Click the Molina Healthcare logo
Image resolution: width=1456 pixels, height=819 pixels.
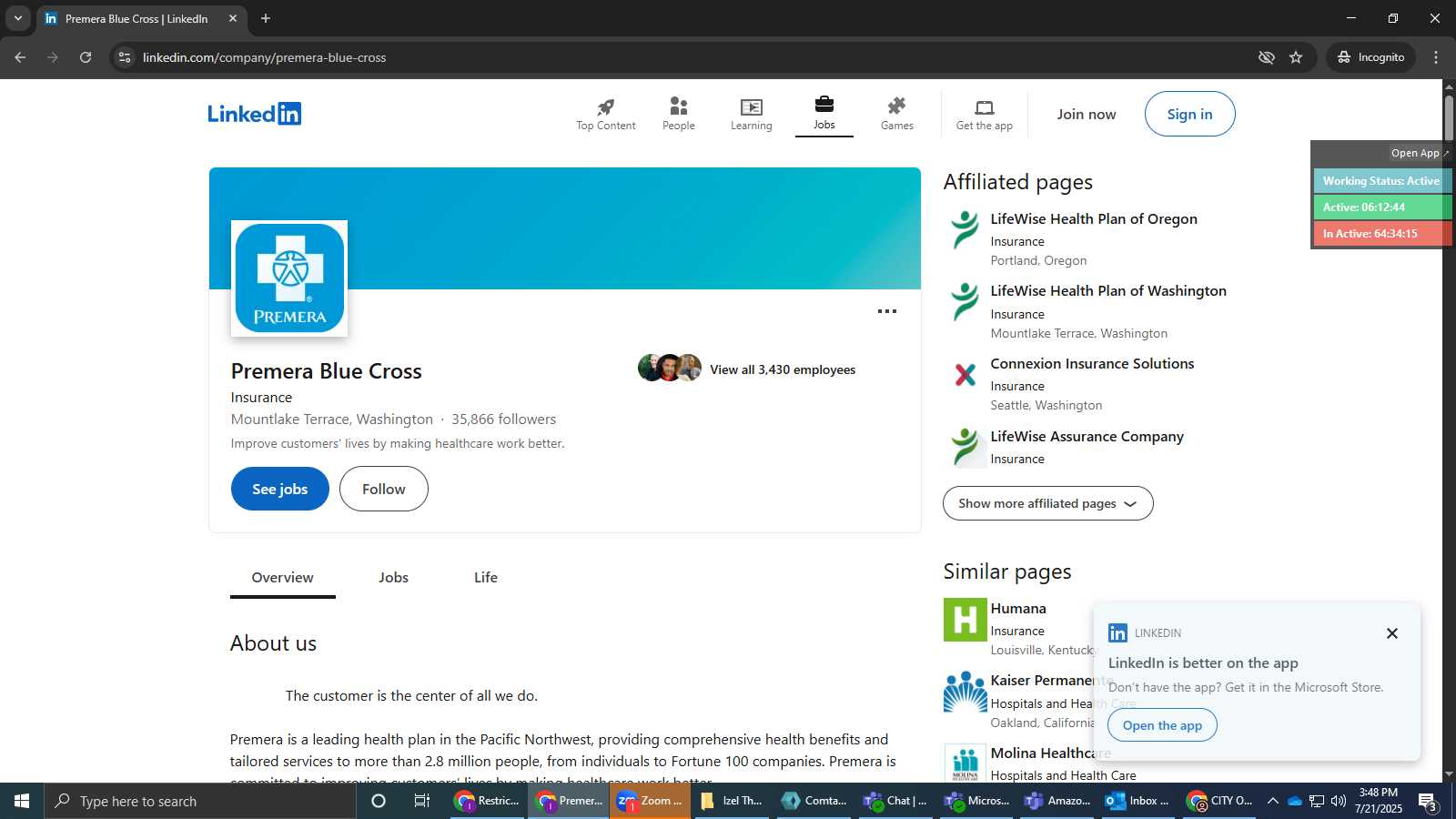click(965, 763)
